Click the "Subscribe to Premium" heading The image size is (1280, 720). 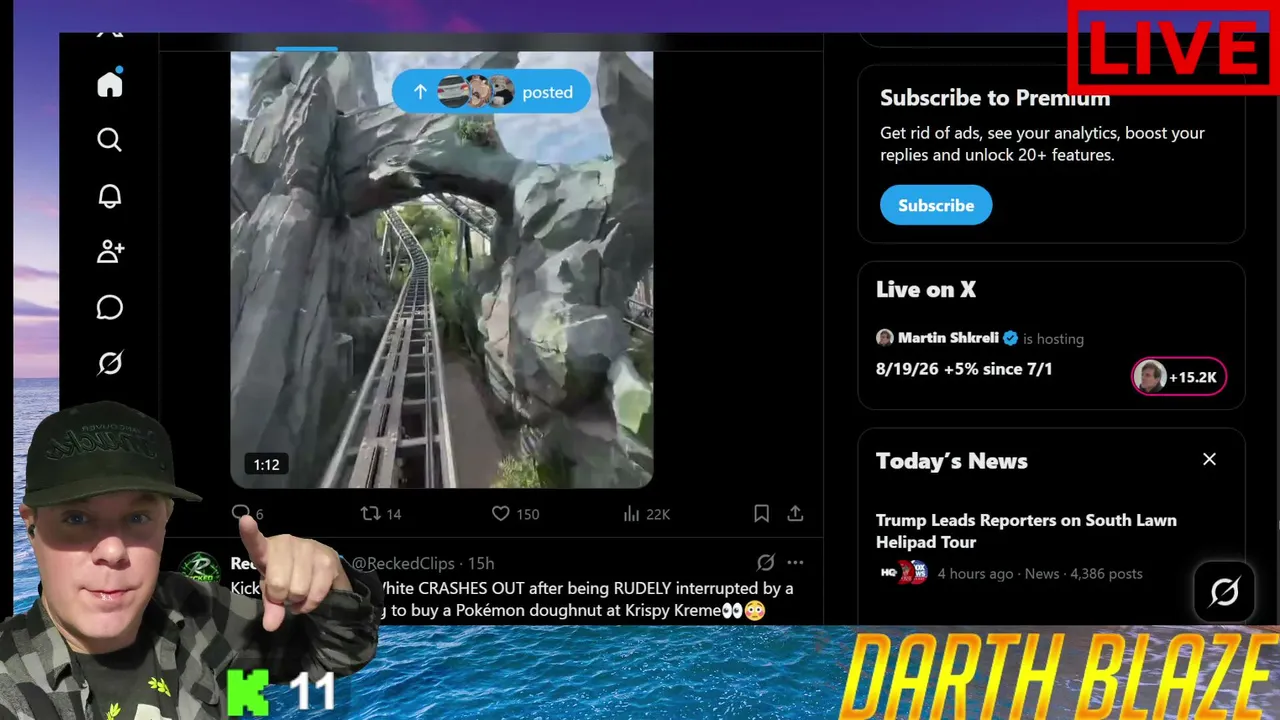pyautogui.click(x=995, y=98)
